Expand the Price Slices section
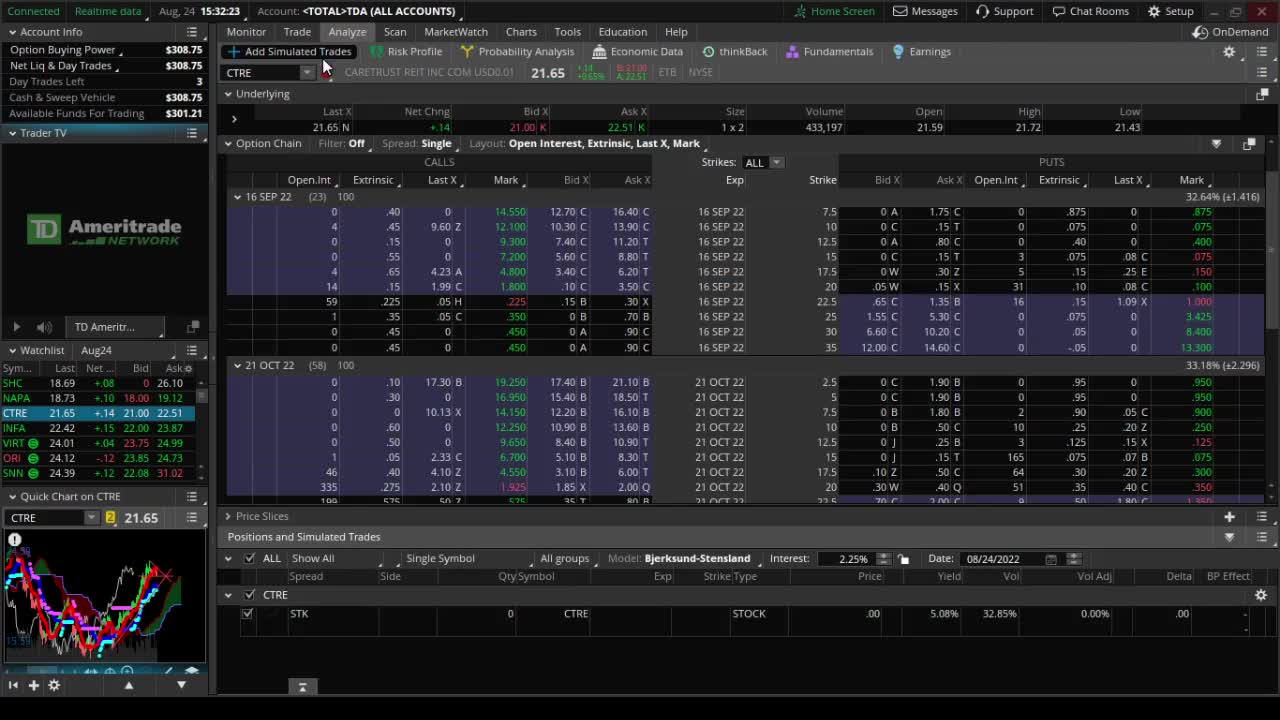1280x720 pixels. (x=228, y=516)
